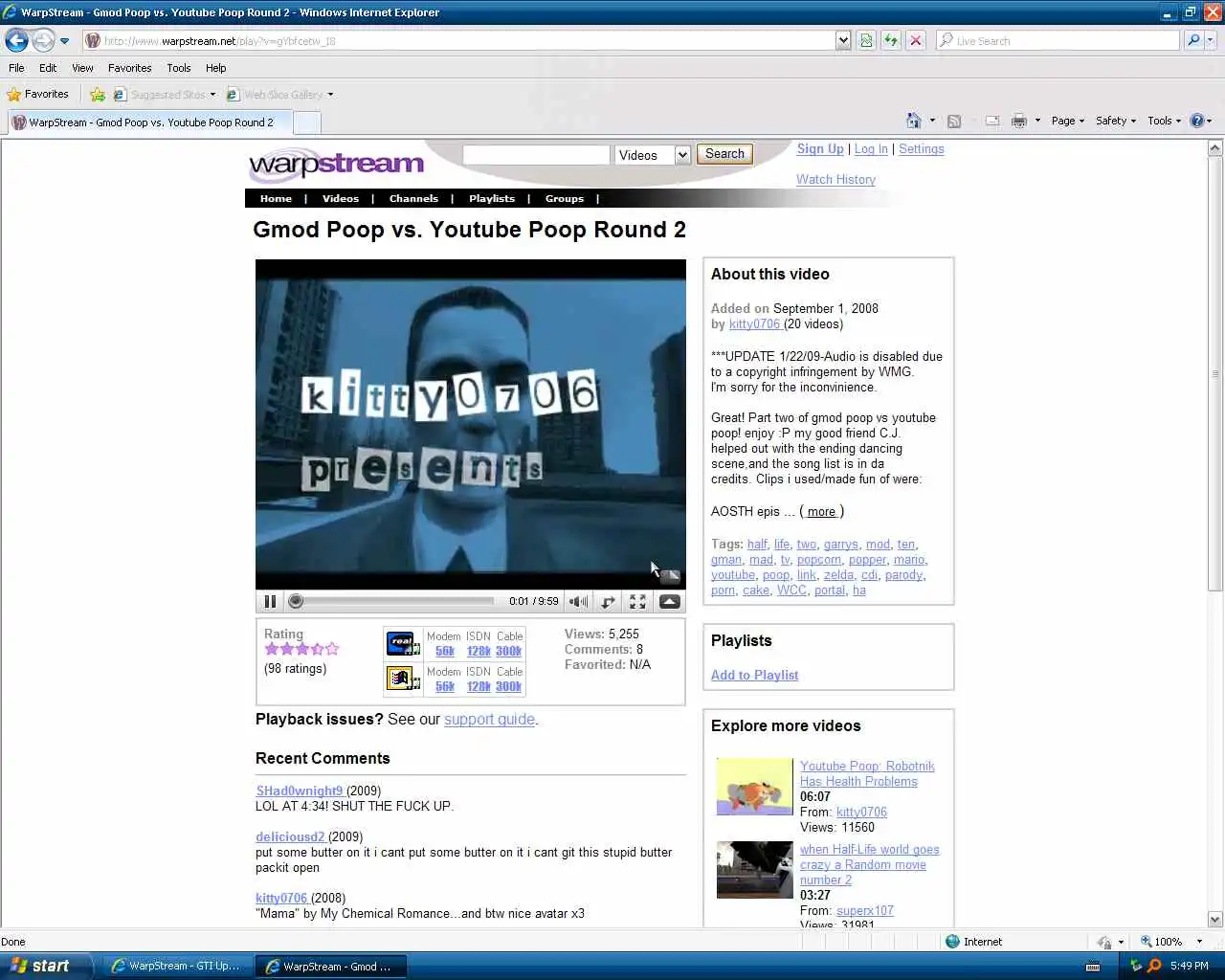The image size is (1225, 980).
Task: Open the browser Help menu
Action: [216, 68]
